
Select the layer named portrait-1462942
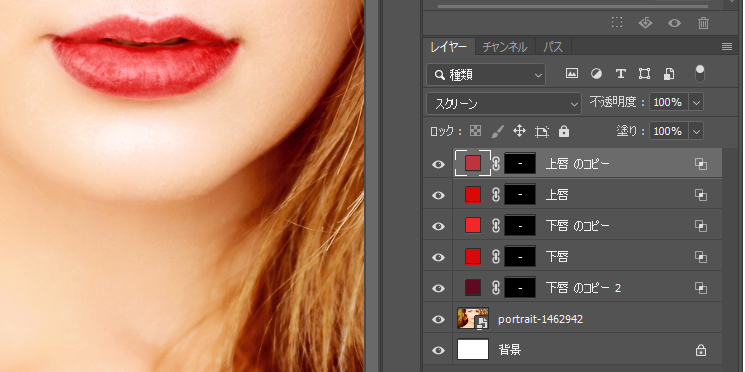540,319
